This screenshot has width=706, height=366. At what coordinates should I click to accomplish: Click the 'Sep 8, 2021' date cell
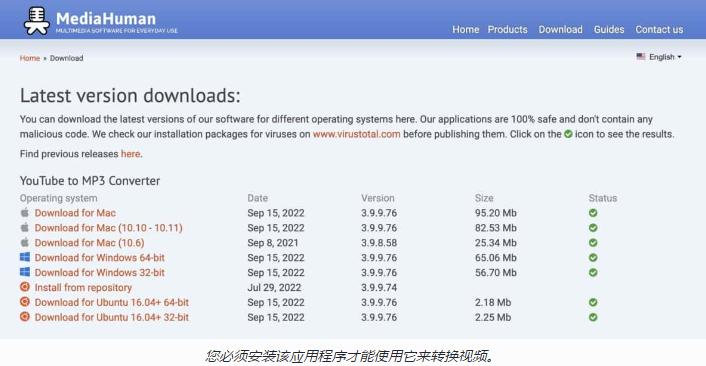pyautogui.click(x=273, y=243)
